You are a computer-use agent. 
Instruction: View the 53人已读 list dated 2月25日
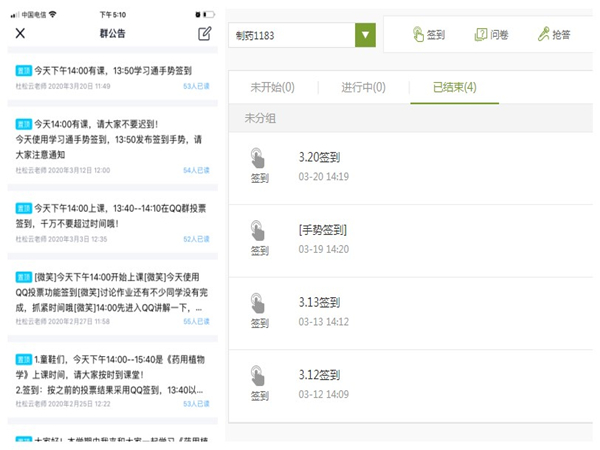(196, 404)
